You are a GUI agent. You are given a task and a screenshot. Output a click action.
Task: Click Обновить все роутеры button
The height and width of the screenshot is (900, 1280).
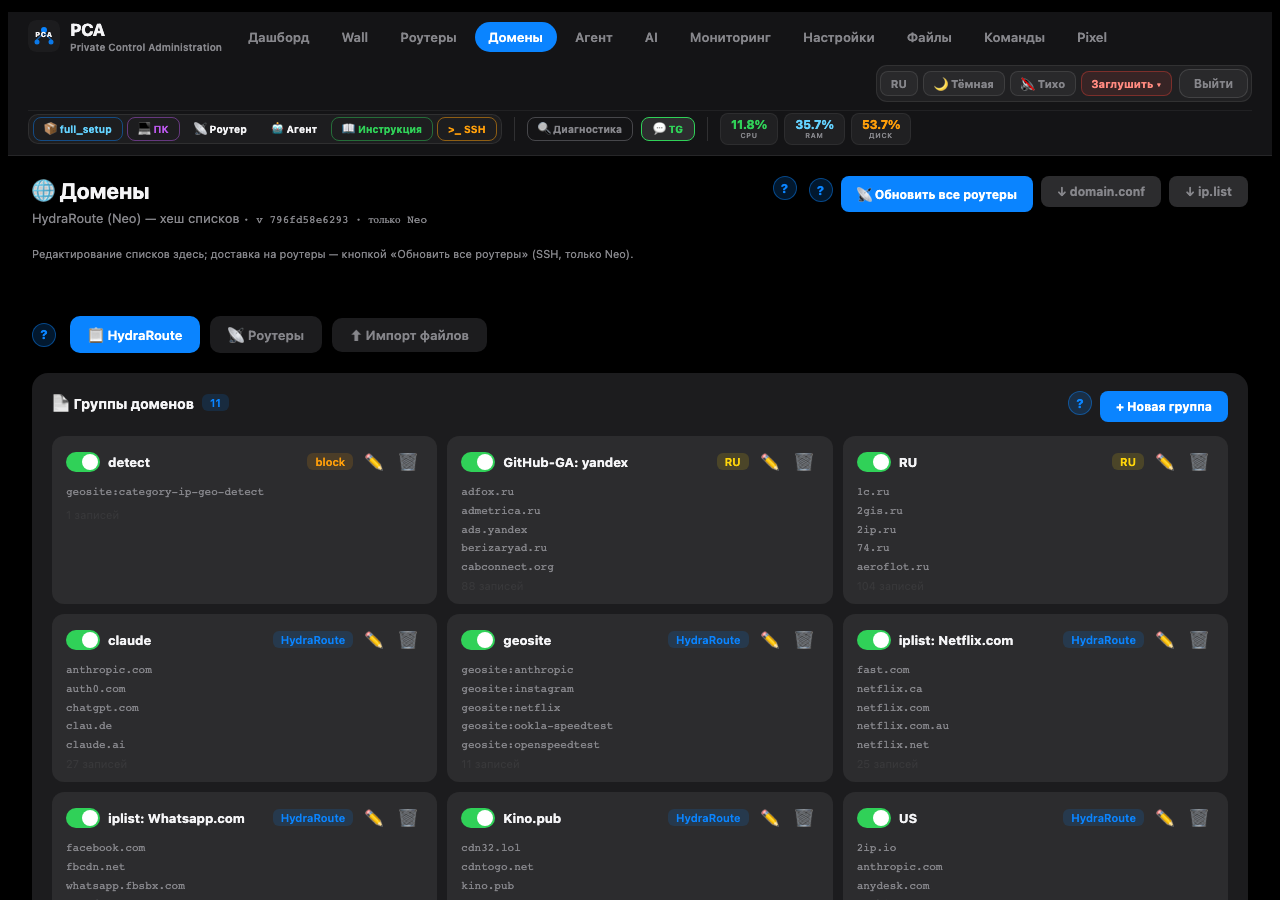pos(937,194)
